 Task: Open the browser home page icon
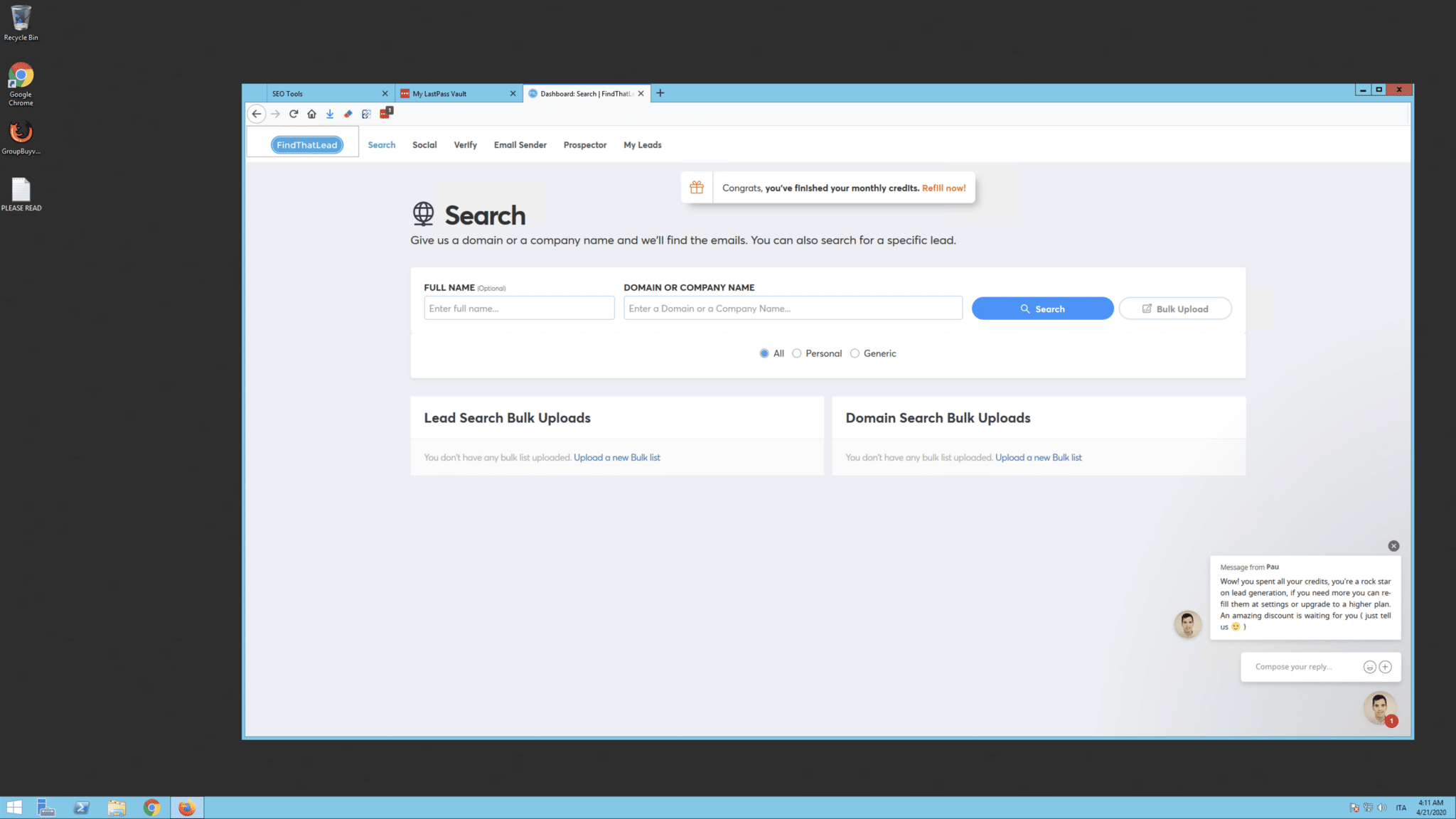coord(311,114)
